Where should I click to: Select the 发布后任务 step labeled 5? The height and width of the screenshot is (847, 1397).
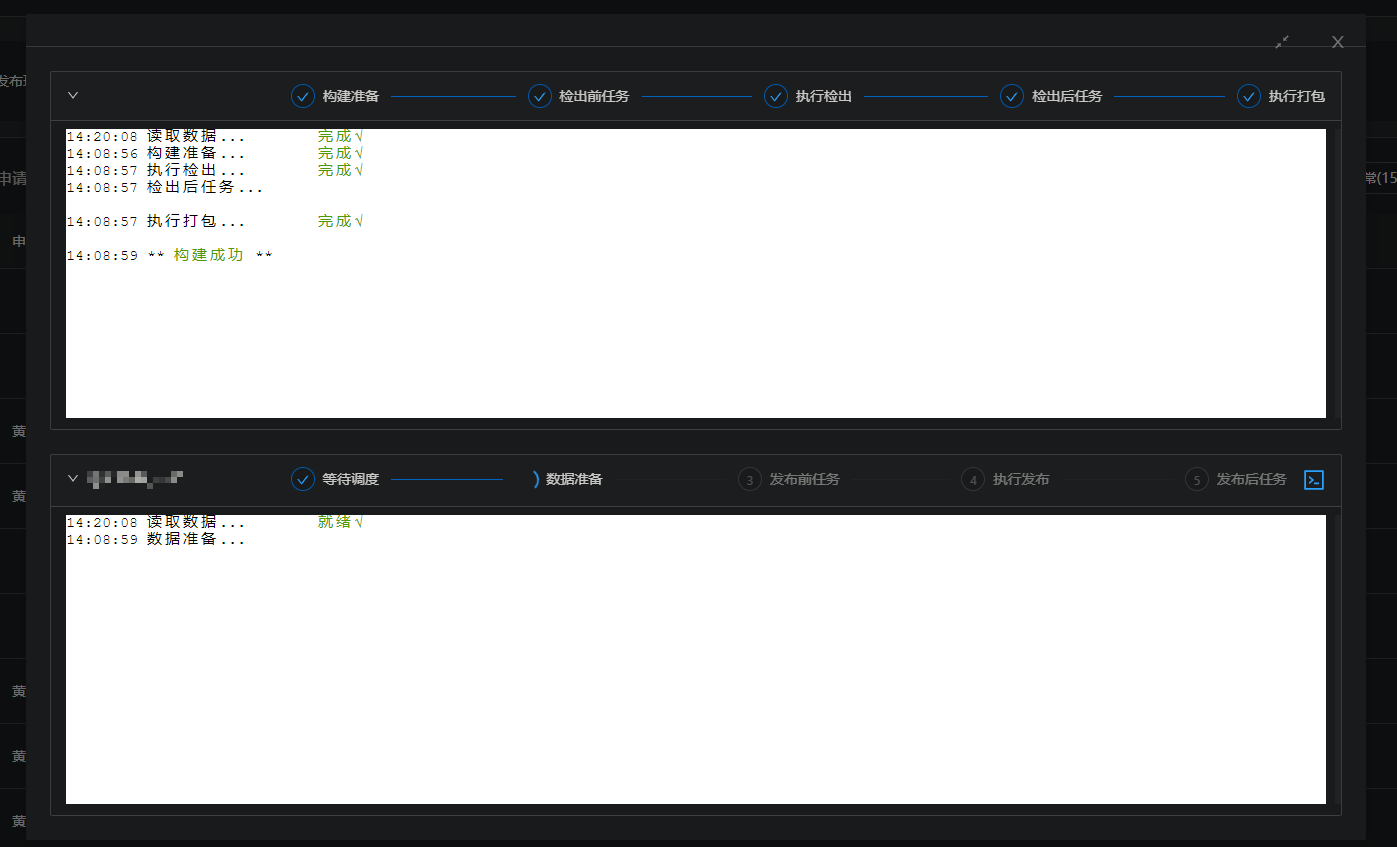point(1196,479)
